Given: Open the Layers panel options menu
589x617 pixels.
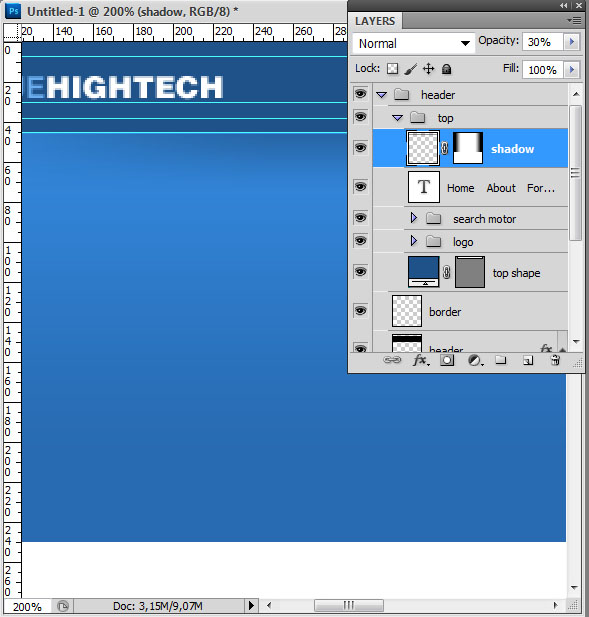Looking at the screenshot, I should pyautogui.click(x=574, y=20).
